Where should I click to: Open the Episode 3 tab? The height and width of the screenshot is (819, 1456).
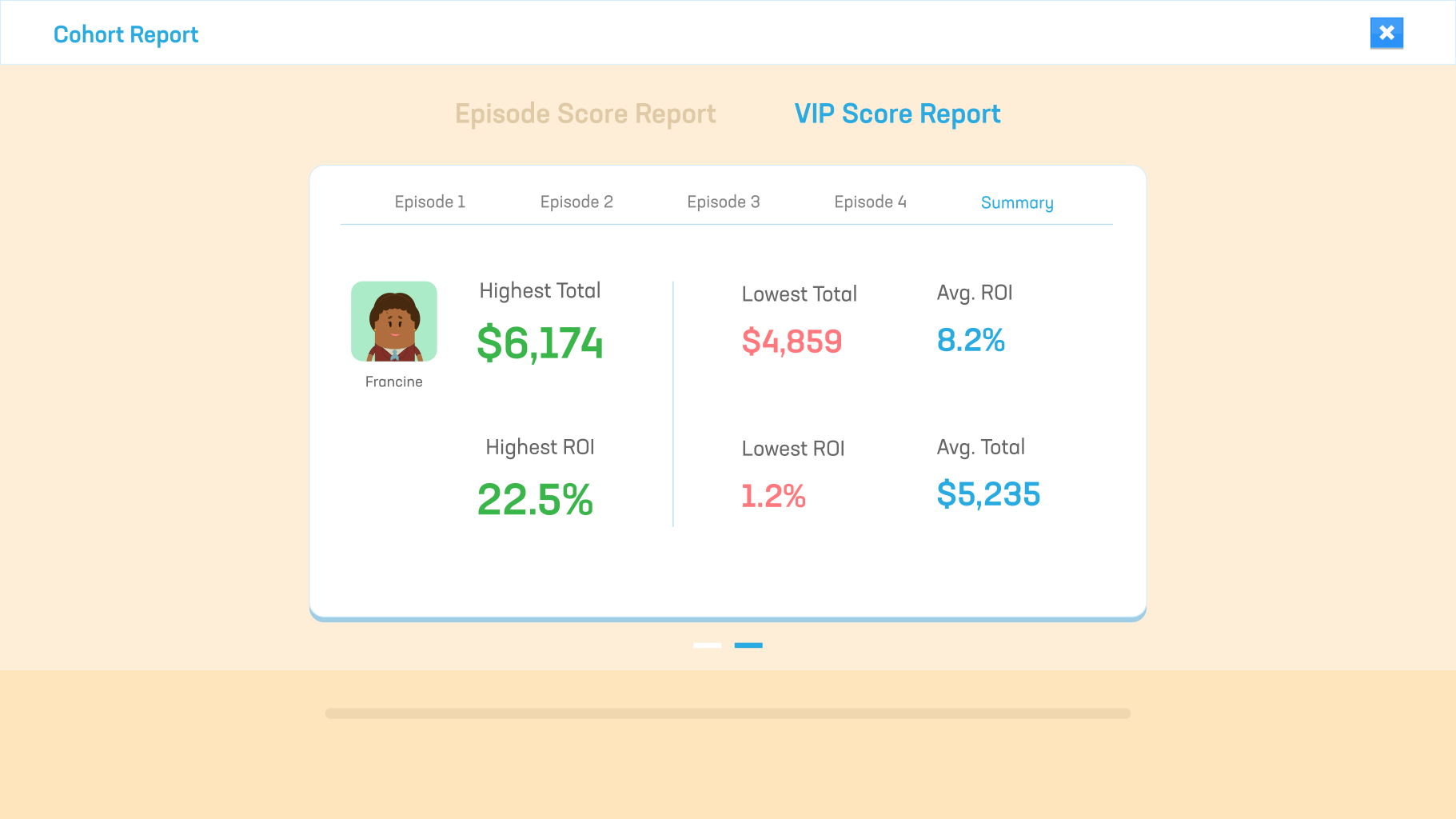[723, 202]
